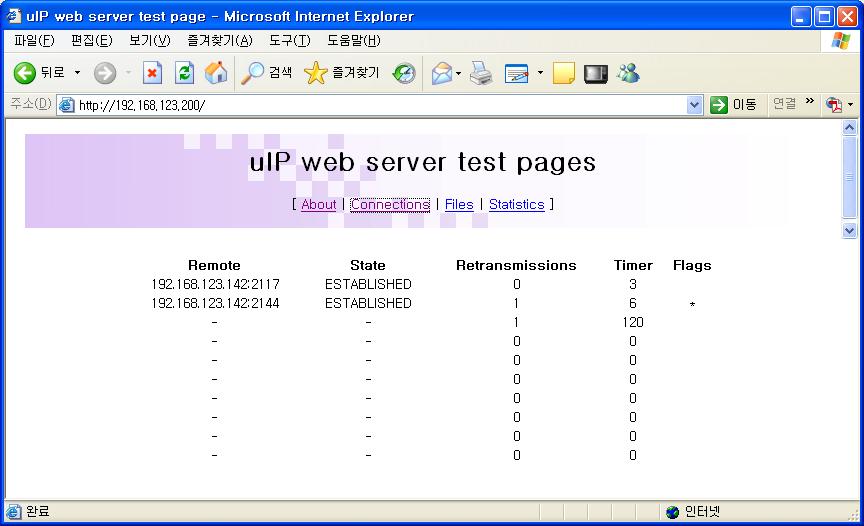Open the About link
Image resolution: width=864 pixels, height=526 pixels.
click(318, 204)
